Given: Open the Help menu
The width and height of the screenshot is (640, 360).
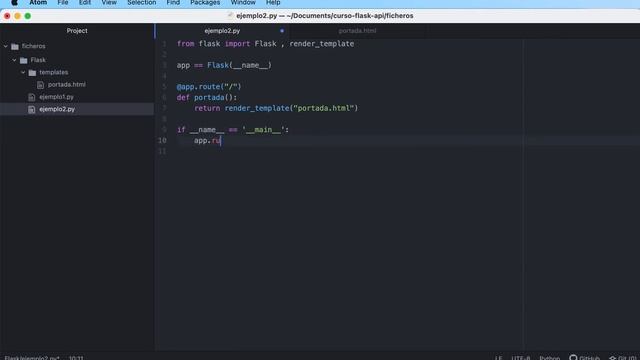Looking at the screenshot, I should coord(273,2).
